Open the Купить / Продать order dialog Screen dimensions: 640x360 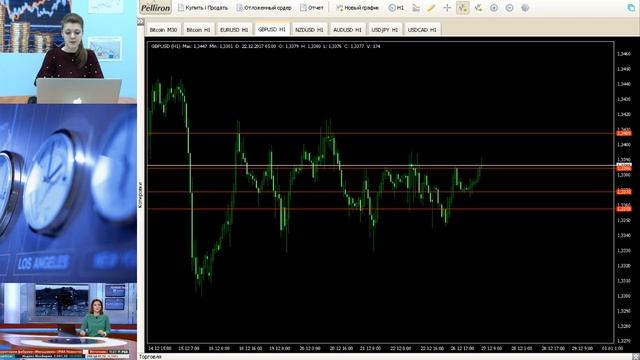click(203, 8)
